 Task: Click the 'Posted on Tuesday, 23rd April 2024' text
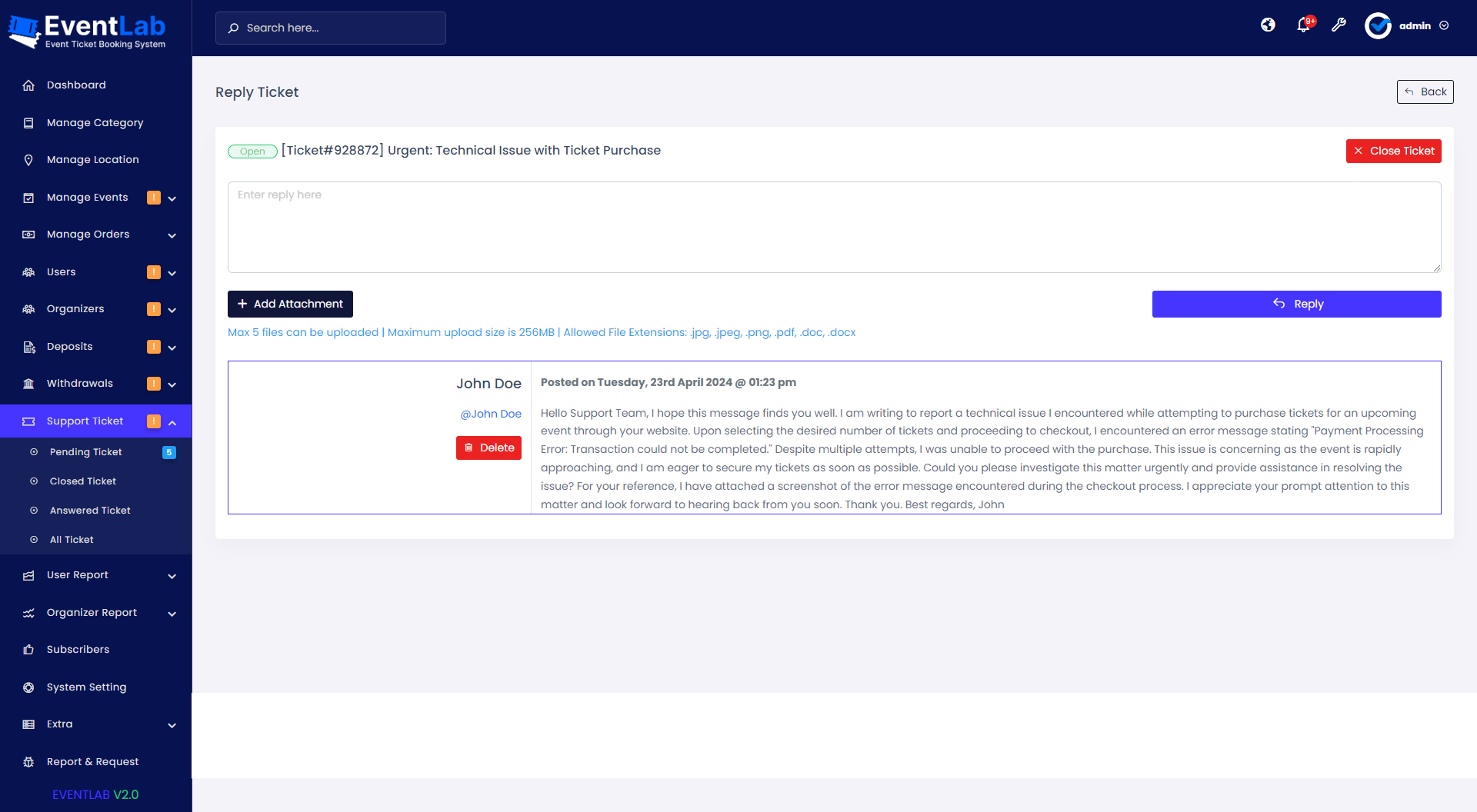668,382
